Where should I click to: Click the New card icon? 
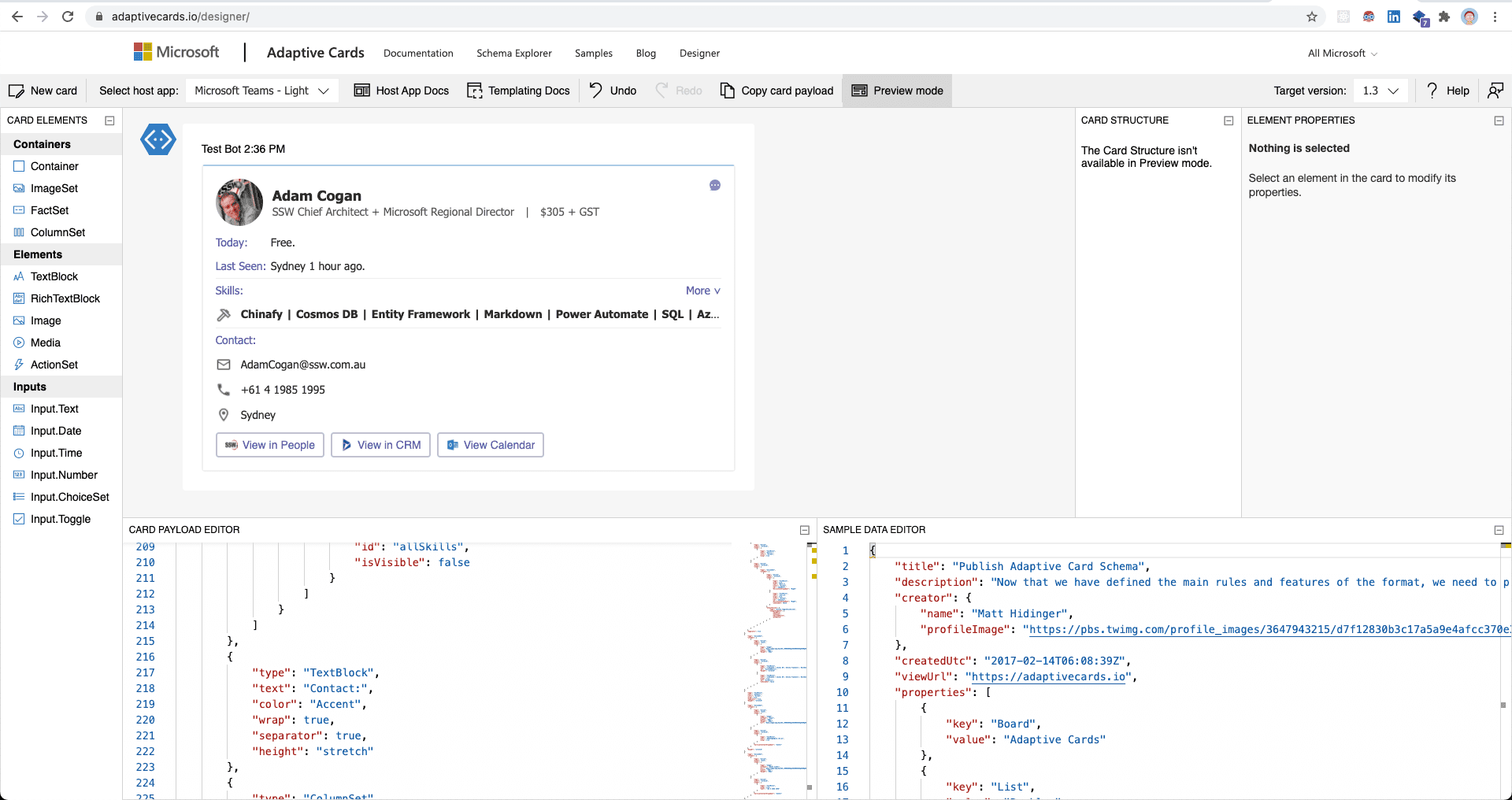(x=16, y=91)
